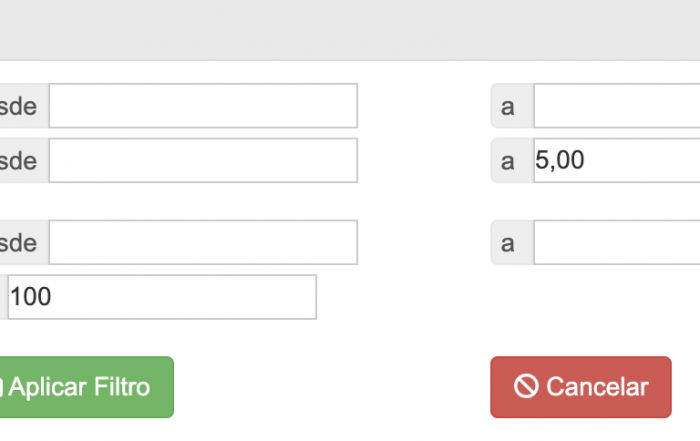Click the icon beside Aplicar Filtro text
This screenshot has height=441, width=700.
[1, 387]
